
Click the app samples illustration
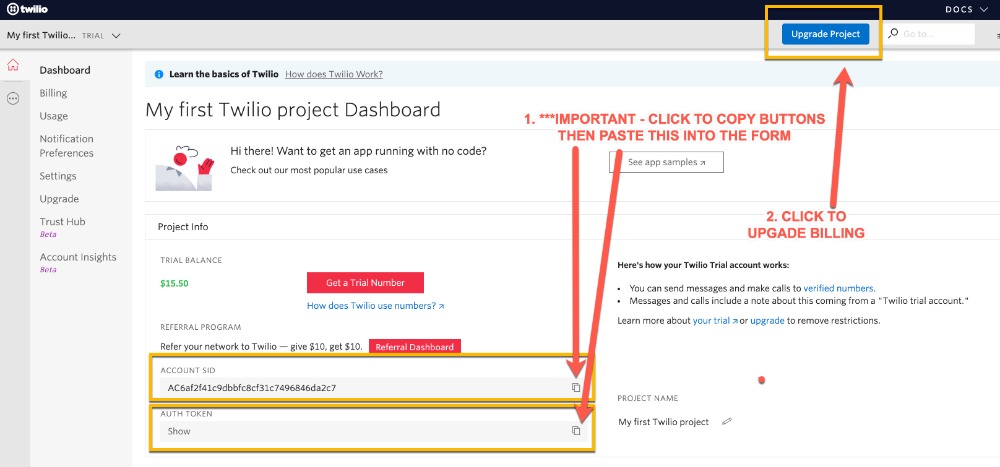pos(185,168)
